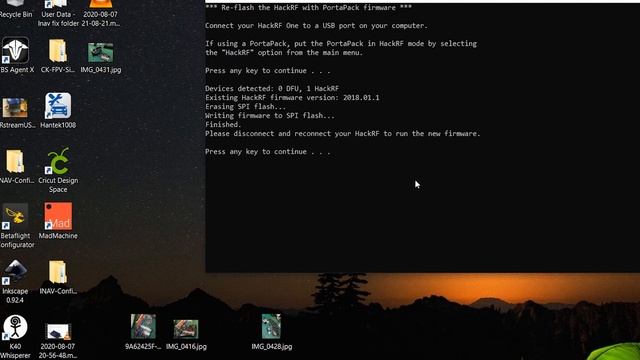Open the INAV-Confi folder beside Inkscape
This screenshot has width=640, height=360.
coord(58,278)
